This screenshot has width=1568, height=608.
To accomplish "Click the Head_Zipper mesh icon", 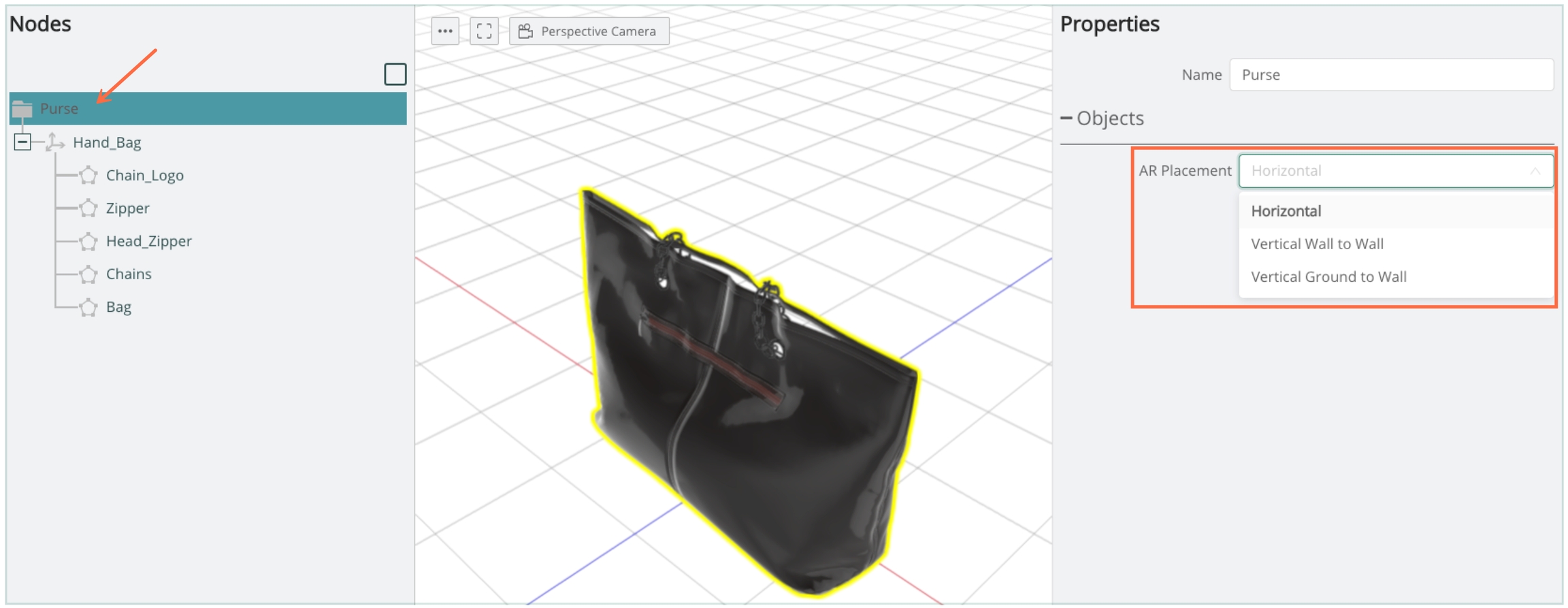I will pyautogui.click(x=88, y=242).
